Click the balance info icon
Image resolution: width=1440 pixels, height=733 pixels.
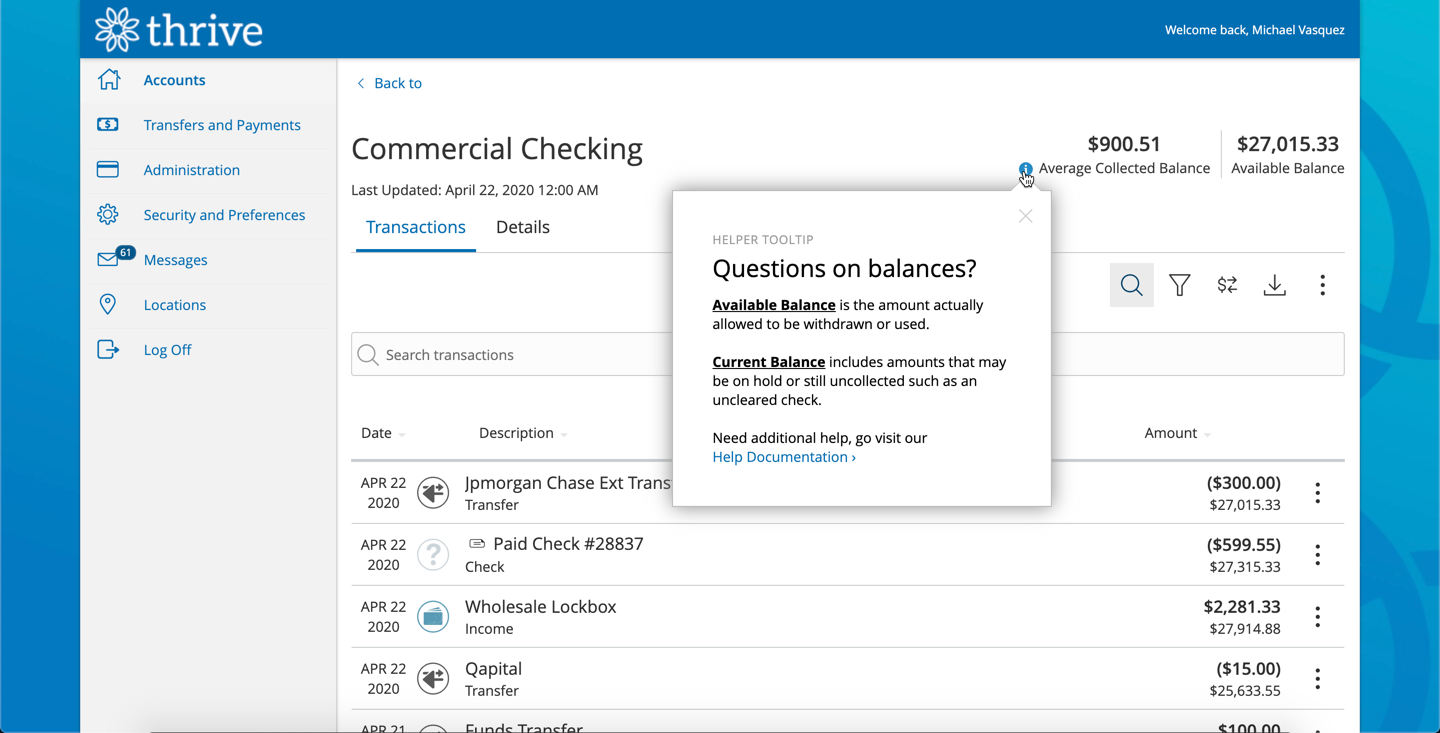tap(1025, 169)
